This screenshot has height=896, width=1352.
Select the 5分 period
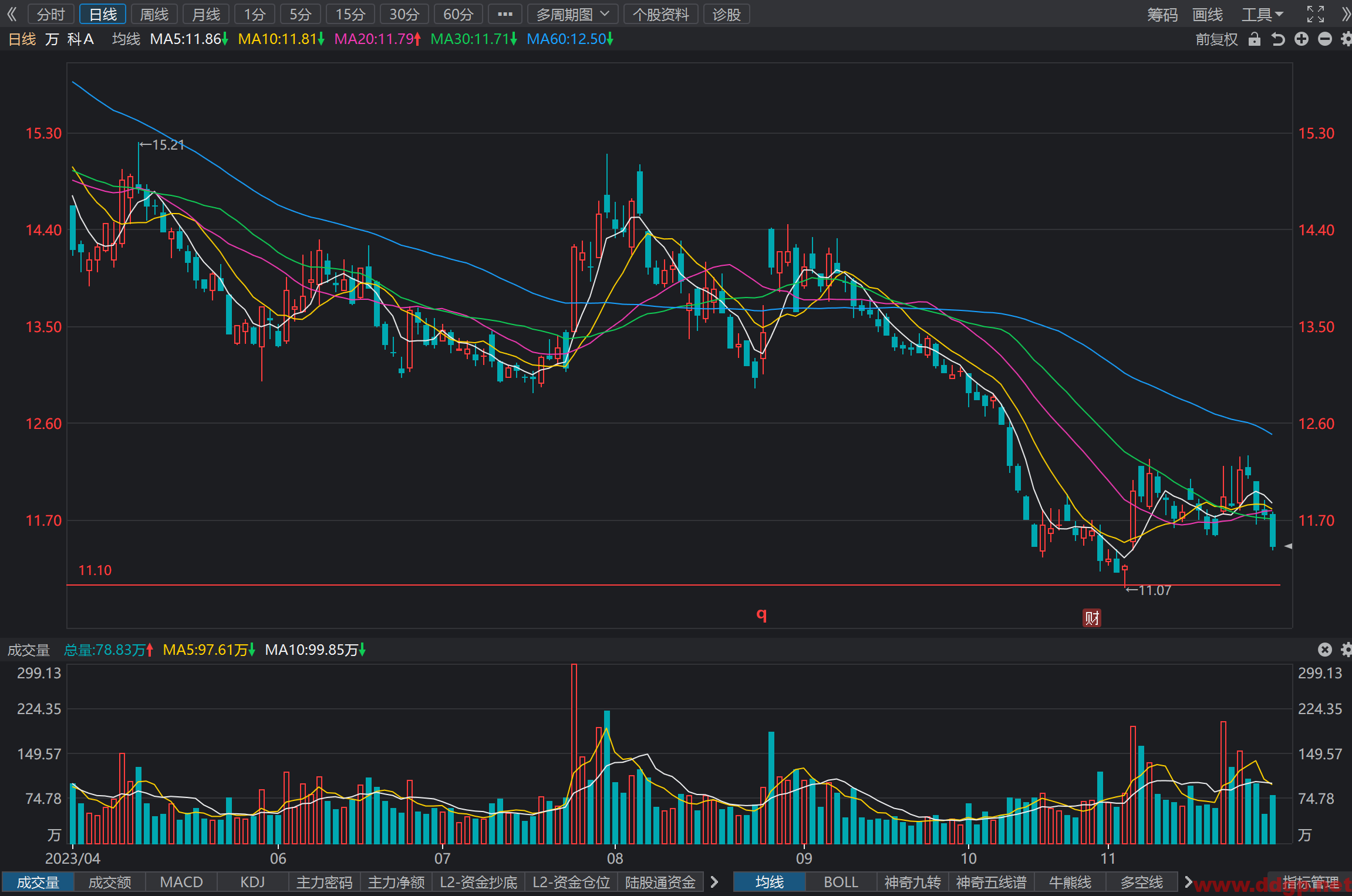[x=300, y=14]
